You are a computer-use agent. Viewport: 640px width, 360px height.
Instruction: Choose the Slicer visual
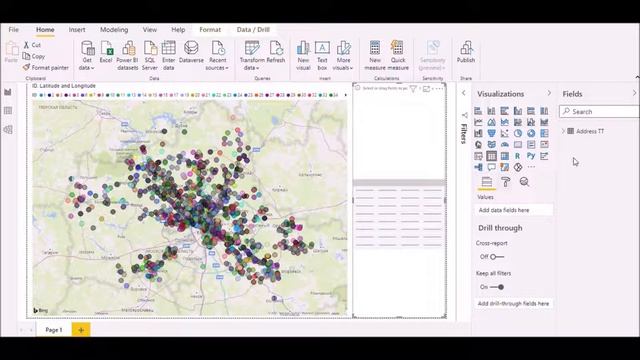pyautogui.click(x=478, y=156)
